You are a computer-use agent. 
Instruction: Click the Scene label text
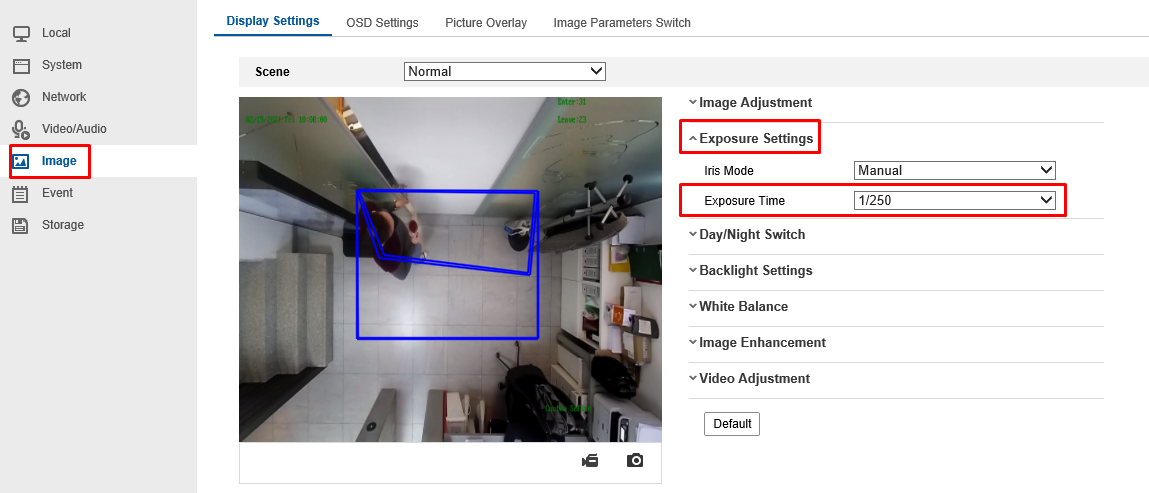click(x=272, y=72)
